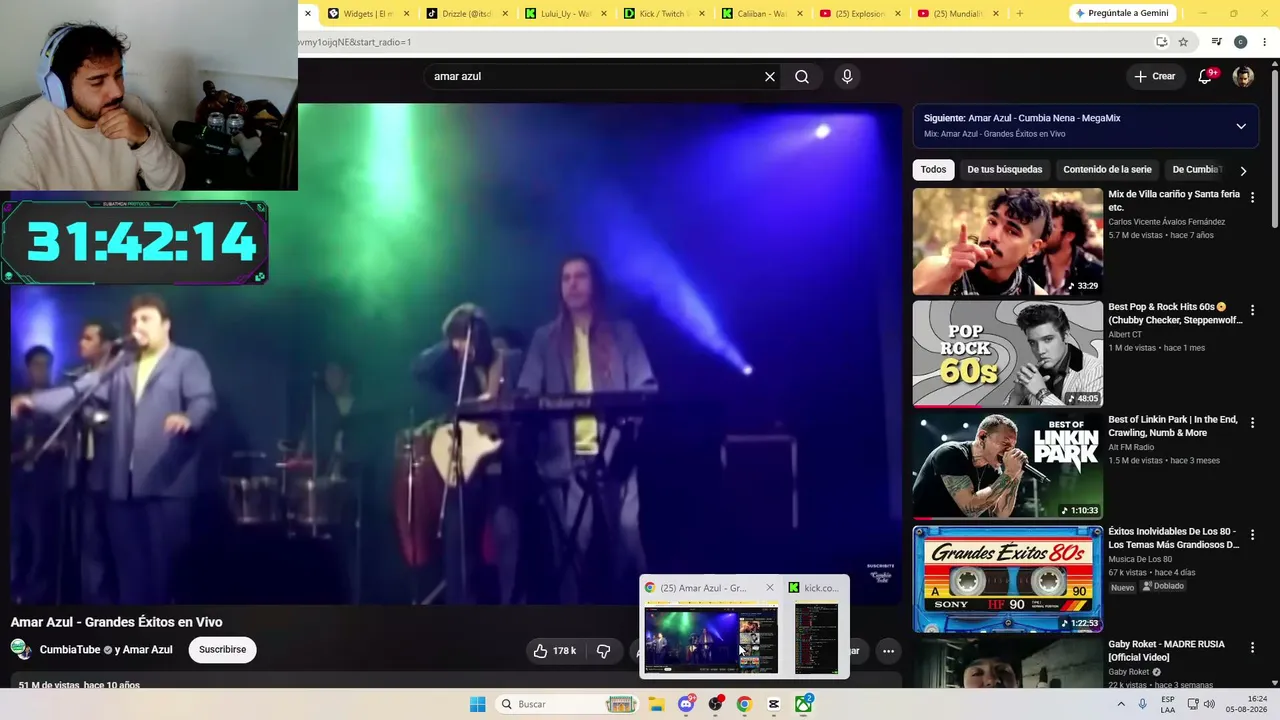
Task: Switch to the Drizzle TikTok tab
Action: 465,14
